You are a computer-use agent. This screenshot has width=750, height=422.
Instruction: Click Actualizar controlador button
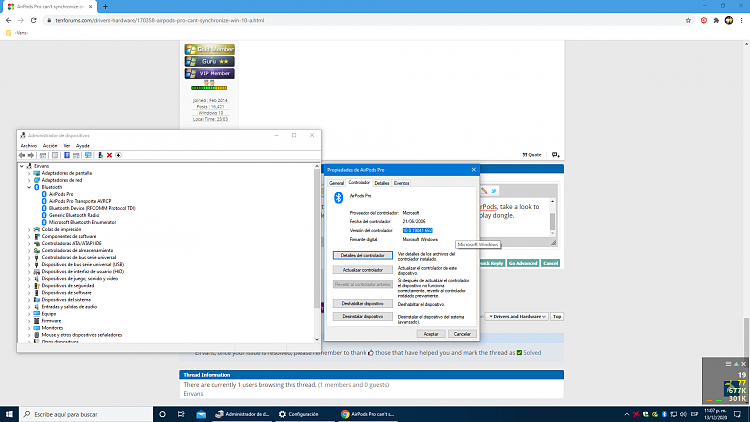tap(363, 270)
